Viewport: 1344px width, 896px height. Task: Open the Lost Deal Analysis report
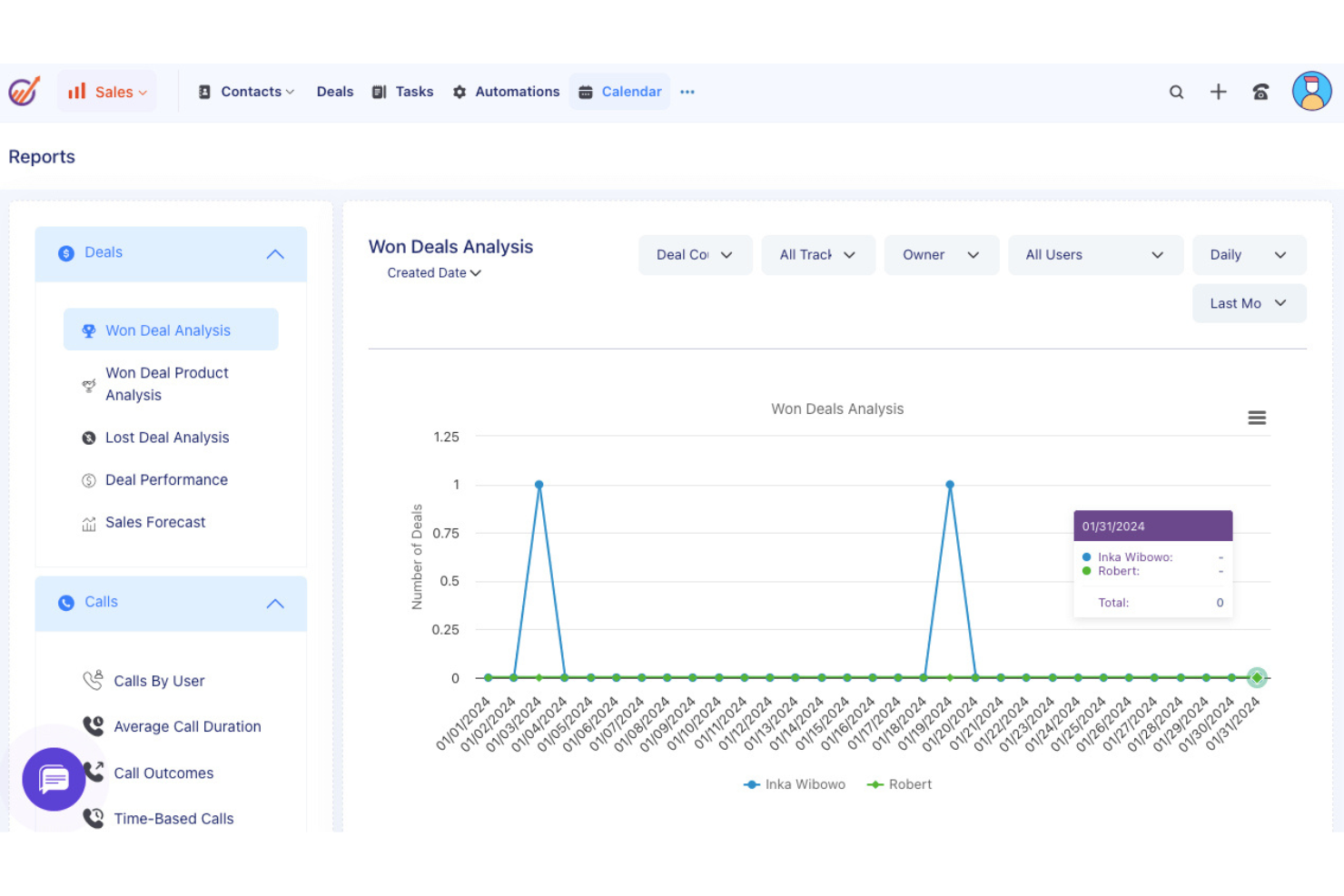pyautogui.click(x=167, y=438)
